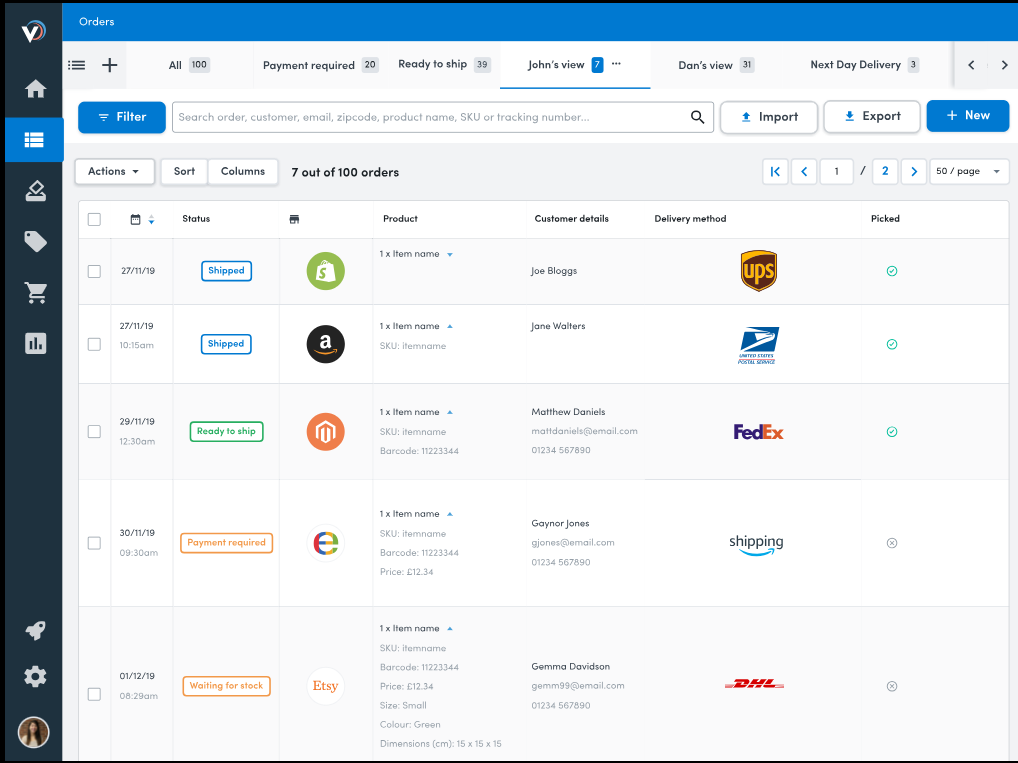Open the Actions dropdown
This screenshot has width=1018, height=763.
coord(115,171)
